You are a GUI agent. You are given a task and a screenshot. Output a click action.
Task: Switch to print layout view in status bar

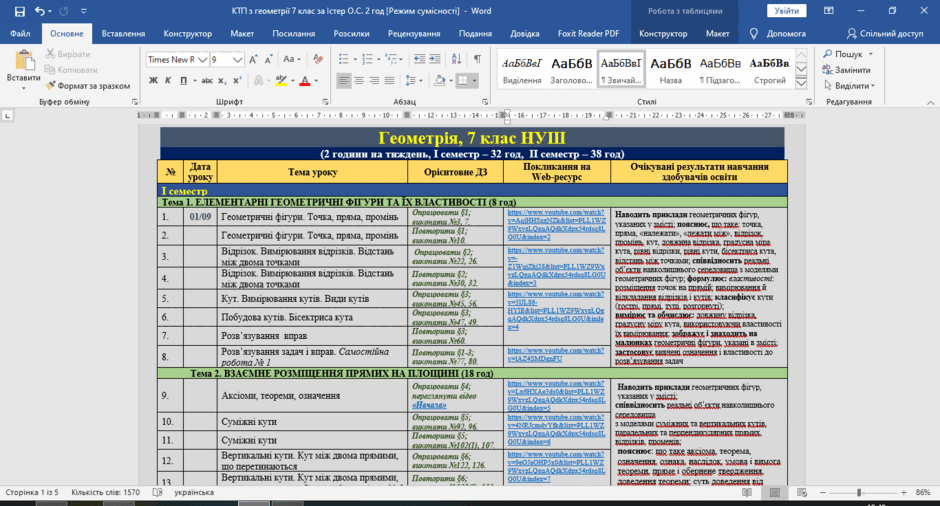(x=775, y=492)
